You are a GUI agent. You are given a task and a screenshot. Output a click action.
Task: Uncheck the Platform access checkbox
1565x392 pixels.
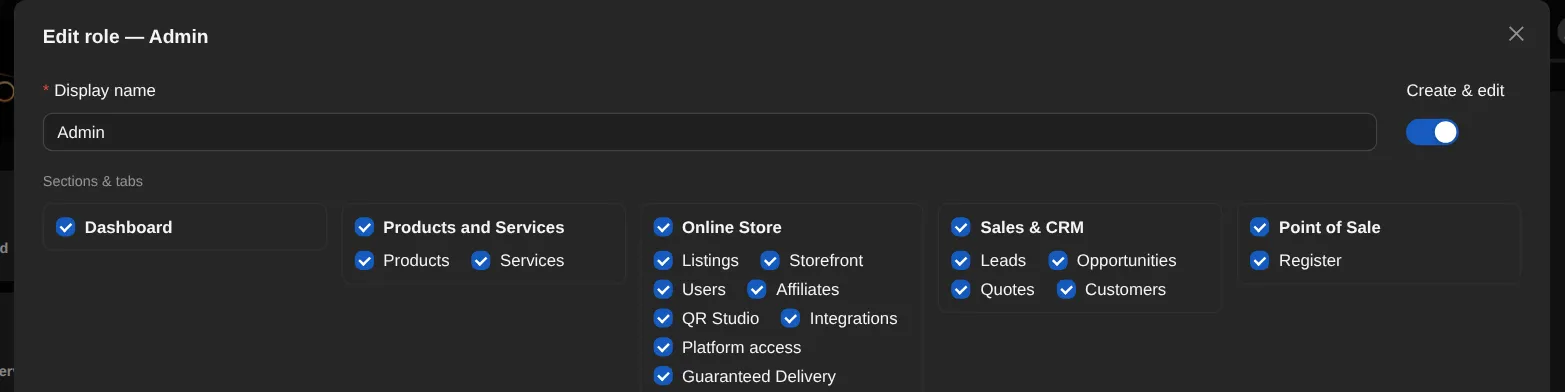pos(663,347)
